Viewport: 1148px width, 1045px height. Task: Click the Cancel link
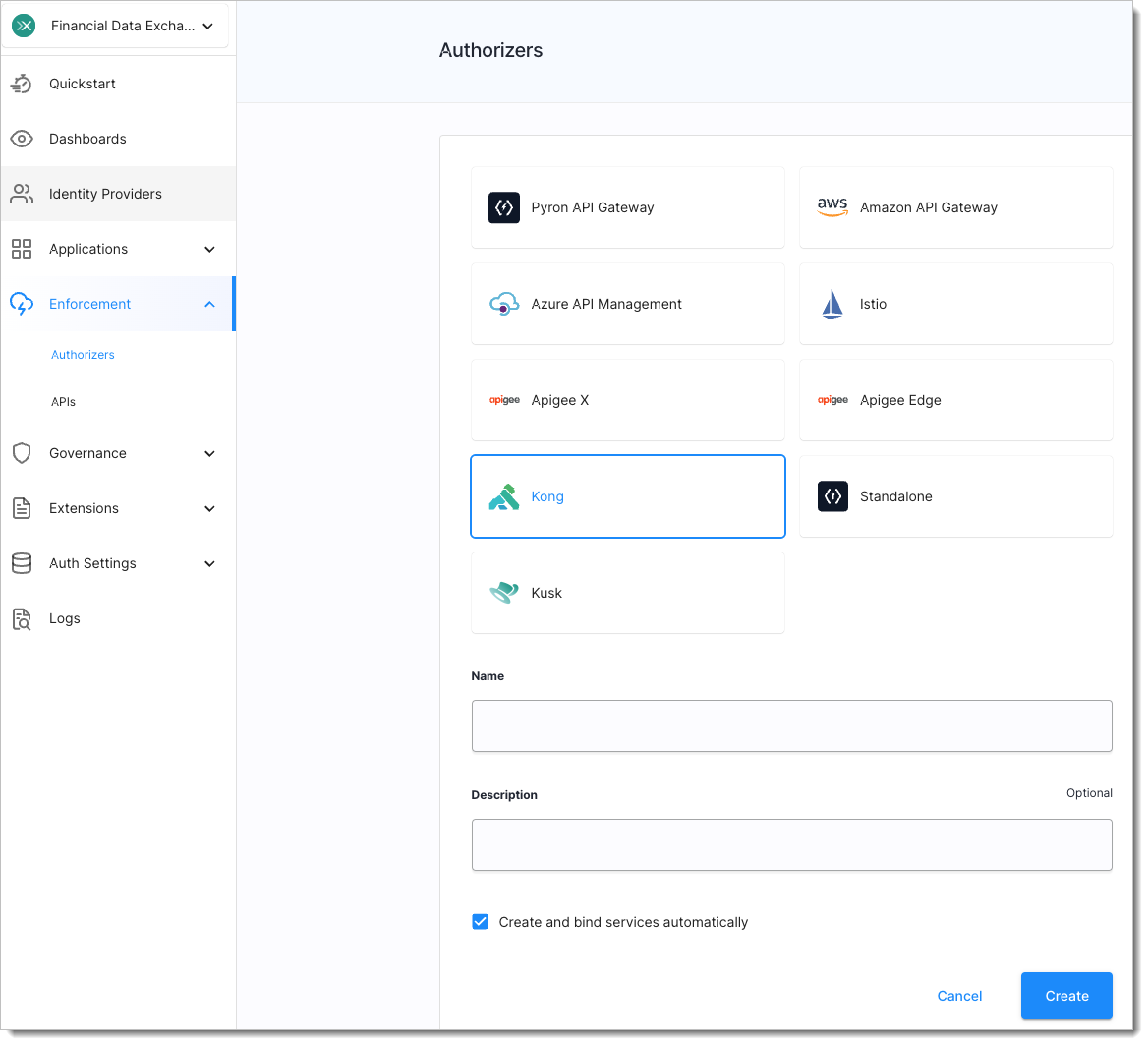[959, 997]
